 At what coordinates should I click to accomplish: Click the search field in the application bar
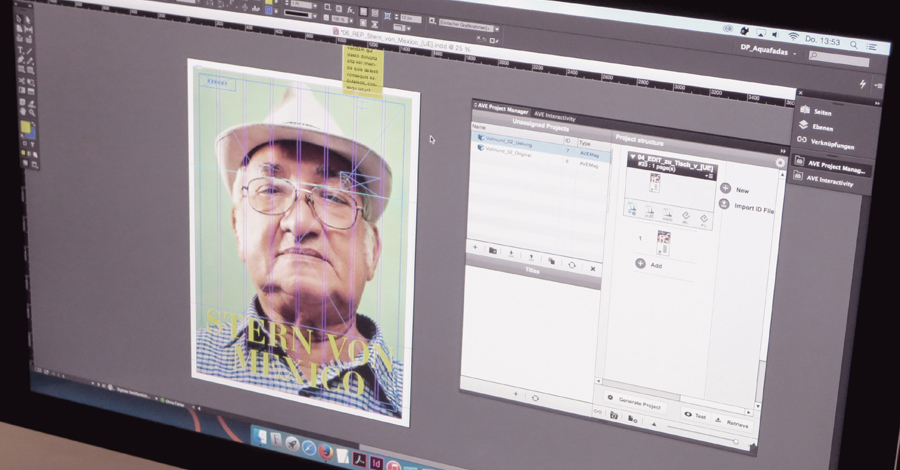[838, 59]
